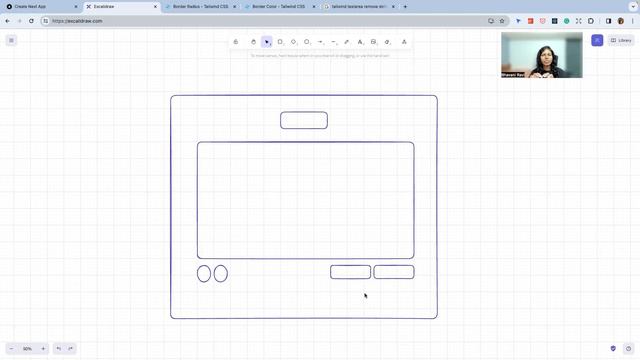Viewport: 640px width, 360px height.
Task: Click the presenter webcam video thumbnail
Action: tap(542, 55)
